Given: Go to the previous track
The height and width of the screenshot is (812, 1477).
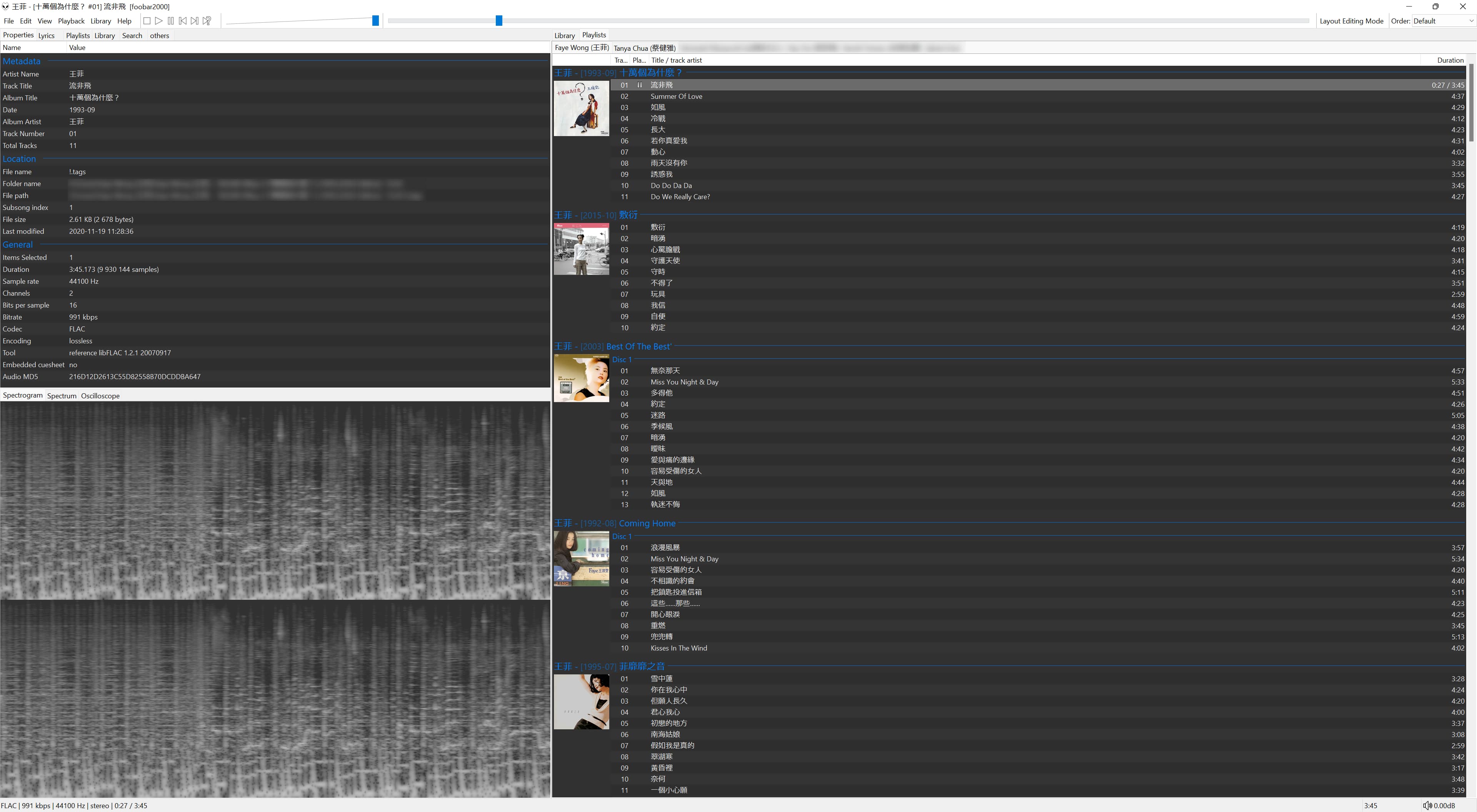Looking at the screenshot, I should tap(183, 21).
